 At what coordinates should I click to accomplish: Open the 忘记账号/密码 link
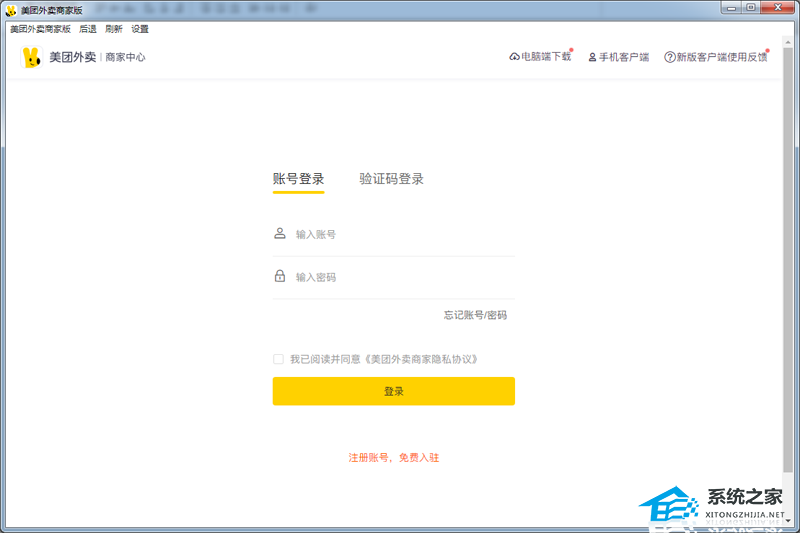pos(475,315)
